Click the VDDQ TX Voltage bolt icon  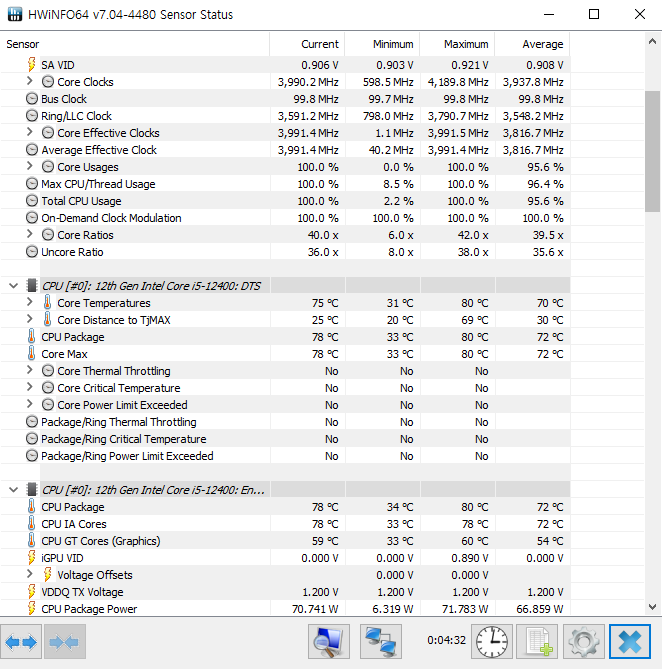[32, 592]
